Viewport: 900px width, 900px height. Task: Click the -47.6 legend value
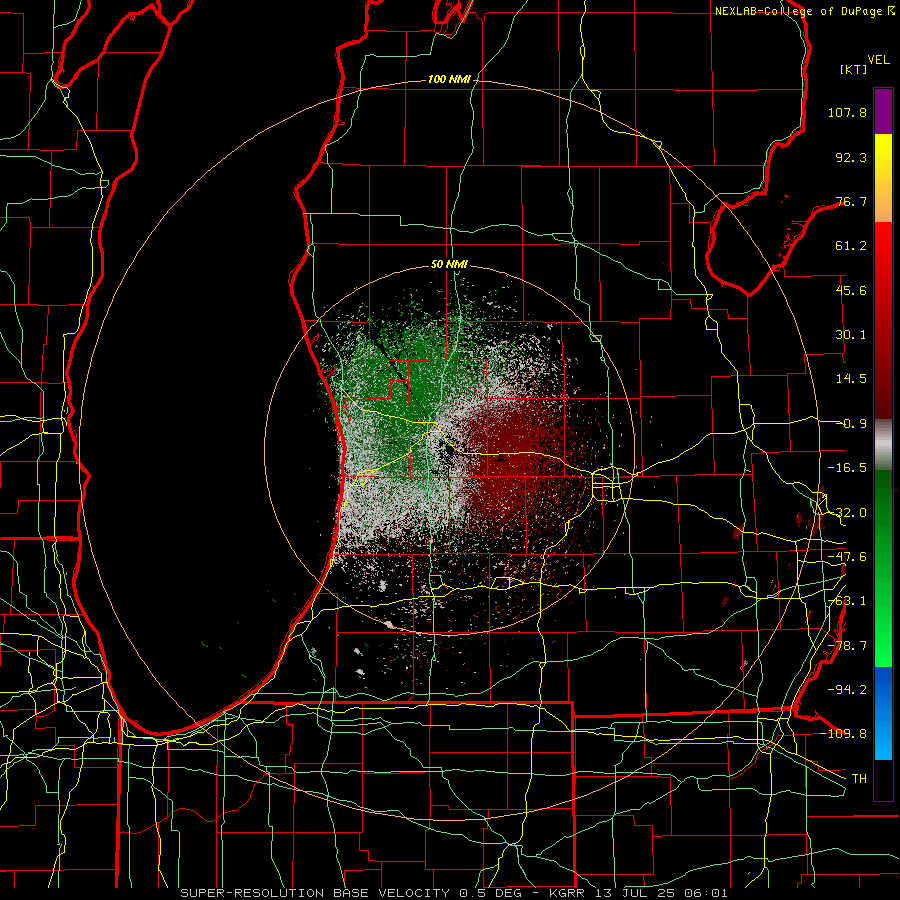coord(847,557)
